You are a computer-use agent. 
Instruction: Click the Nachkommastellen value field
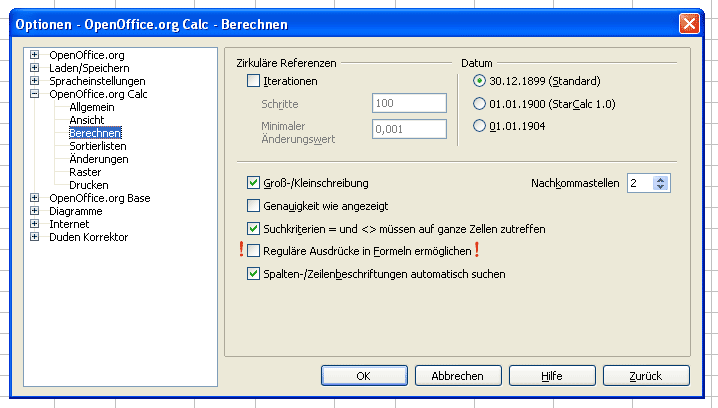tap(640, 183)
